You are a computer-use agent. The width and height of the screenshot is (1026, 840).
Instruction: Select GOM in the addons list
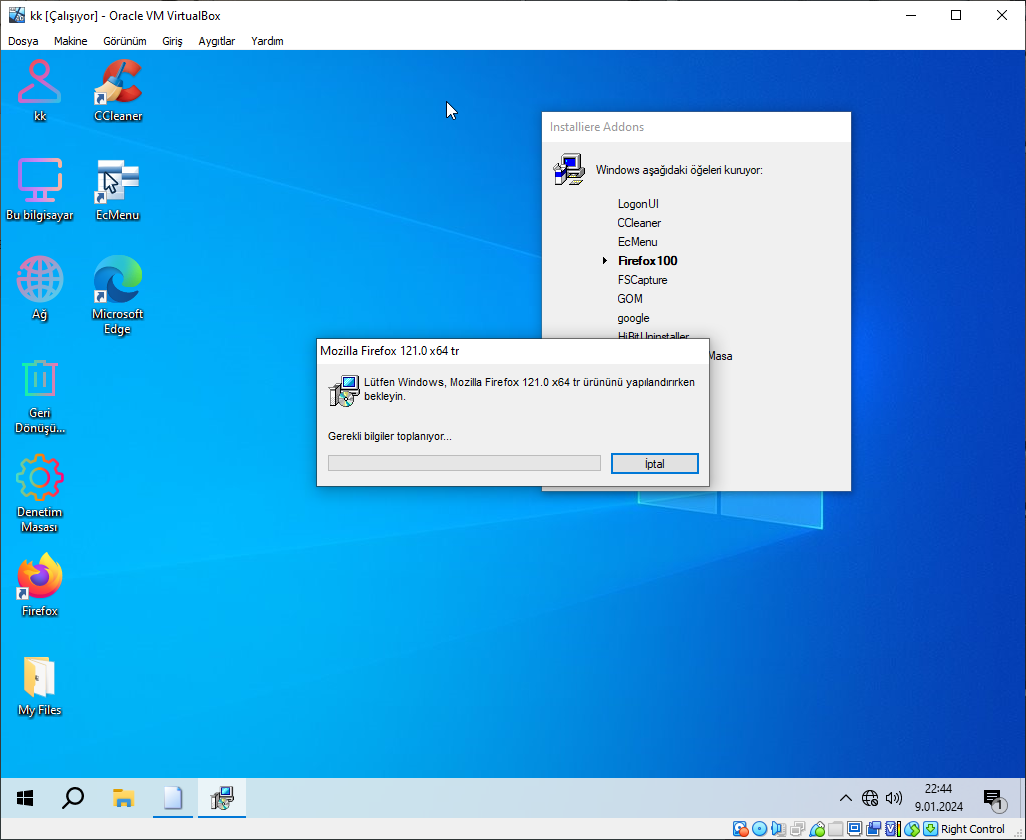click(x=630, y=299)
